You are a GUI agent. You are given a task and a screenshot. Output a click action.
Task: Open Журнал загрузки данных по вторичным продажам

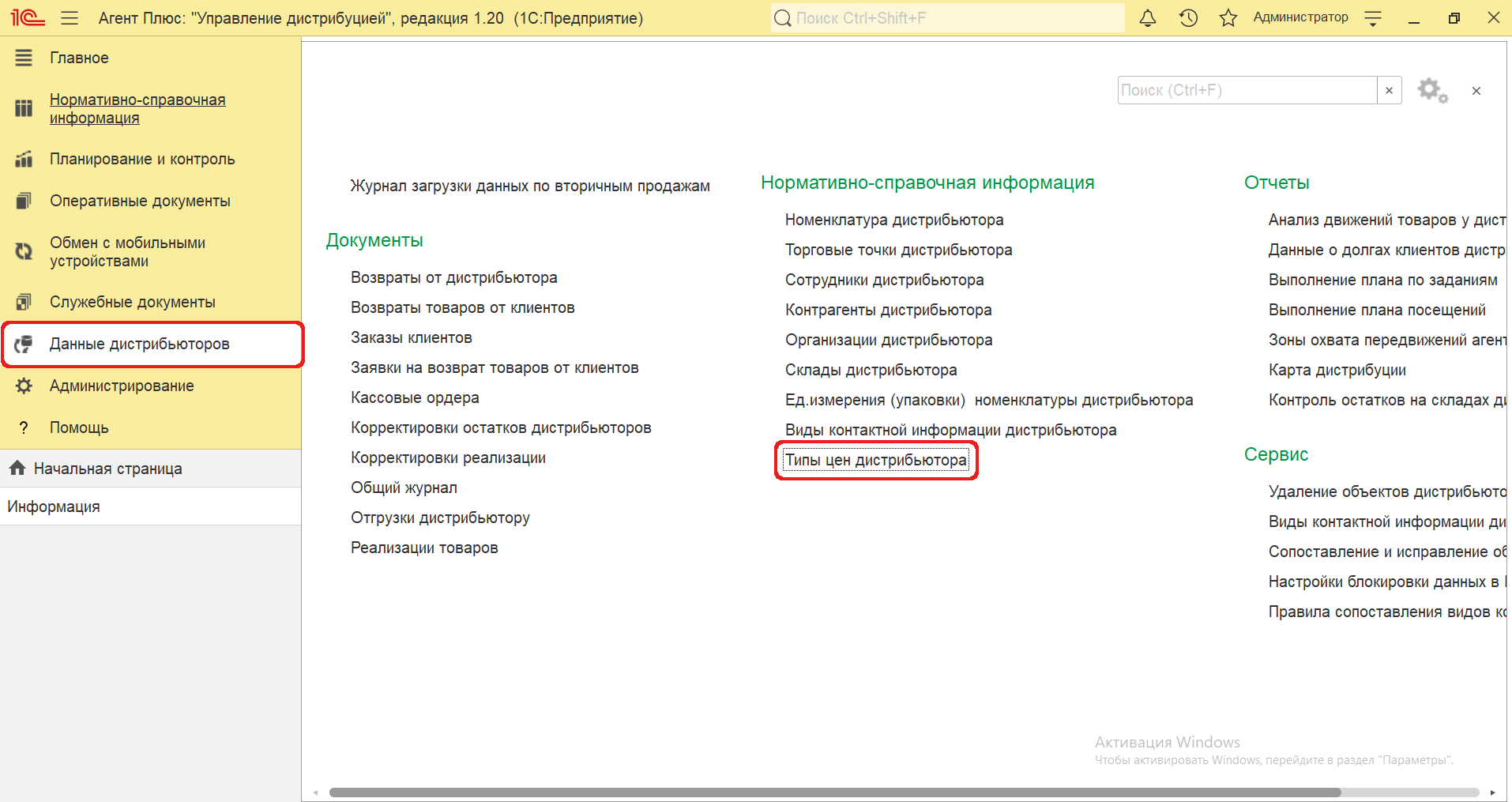click(x=530, y=186)
